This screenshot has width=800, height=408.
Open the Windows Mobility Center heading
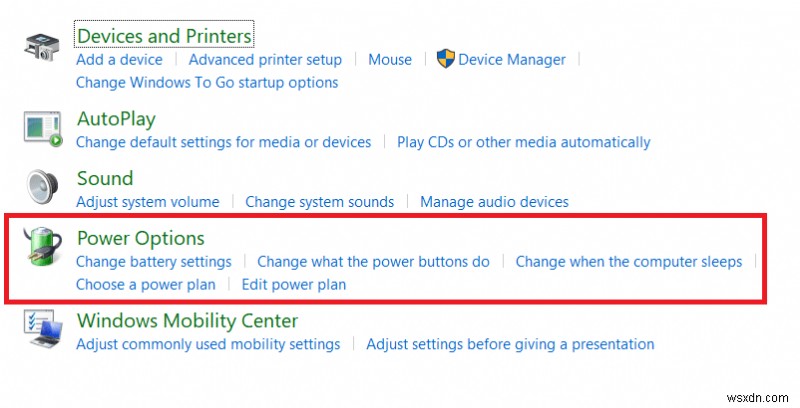tap(187, 321)
